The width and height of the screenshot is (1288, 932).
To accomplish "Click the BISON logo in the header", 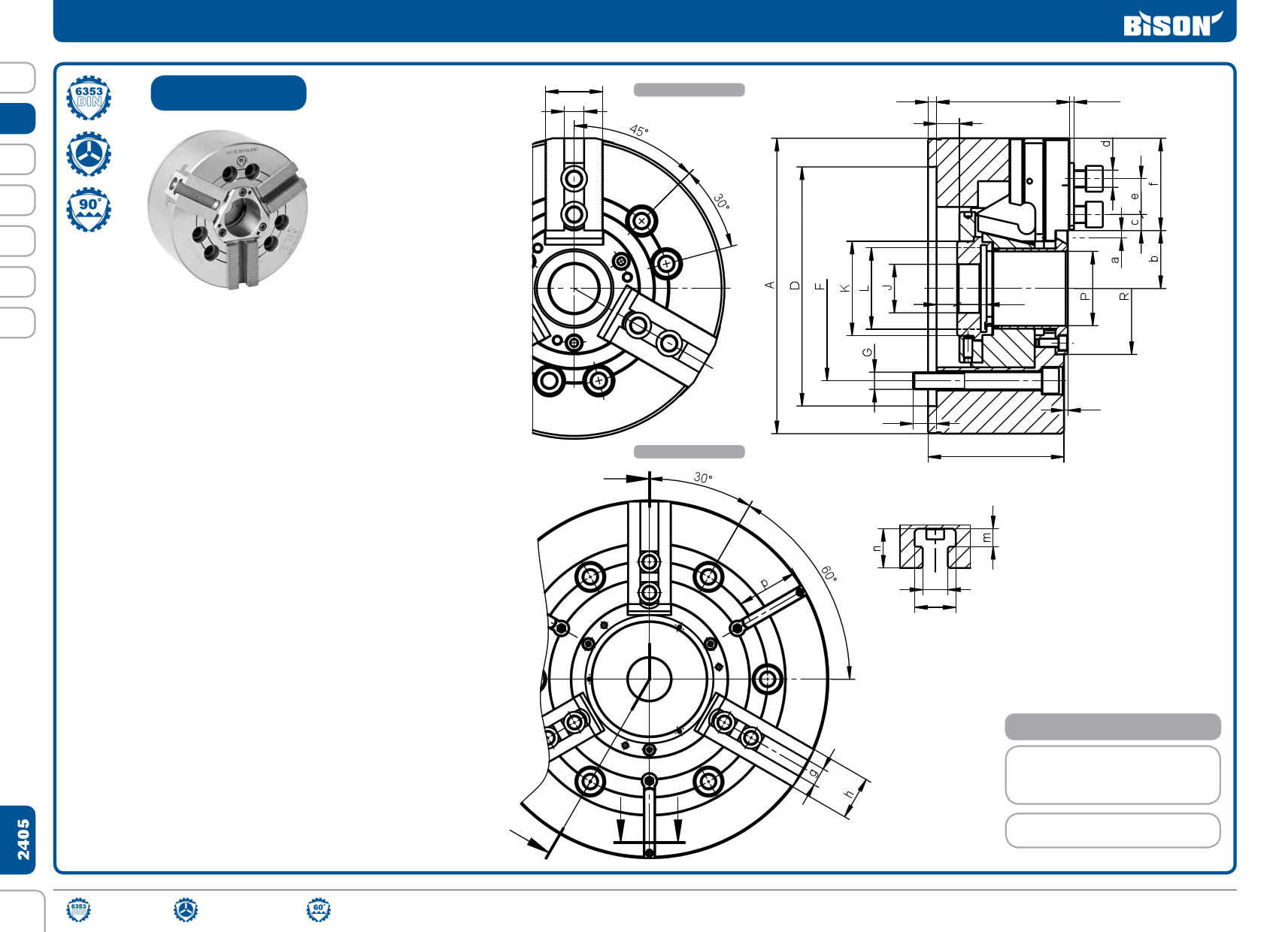I will point(1171,24).
